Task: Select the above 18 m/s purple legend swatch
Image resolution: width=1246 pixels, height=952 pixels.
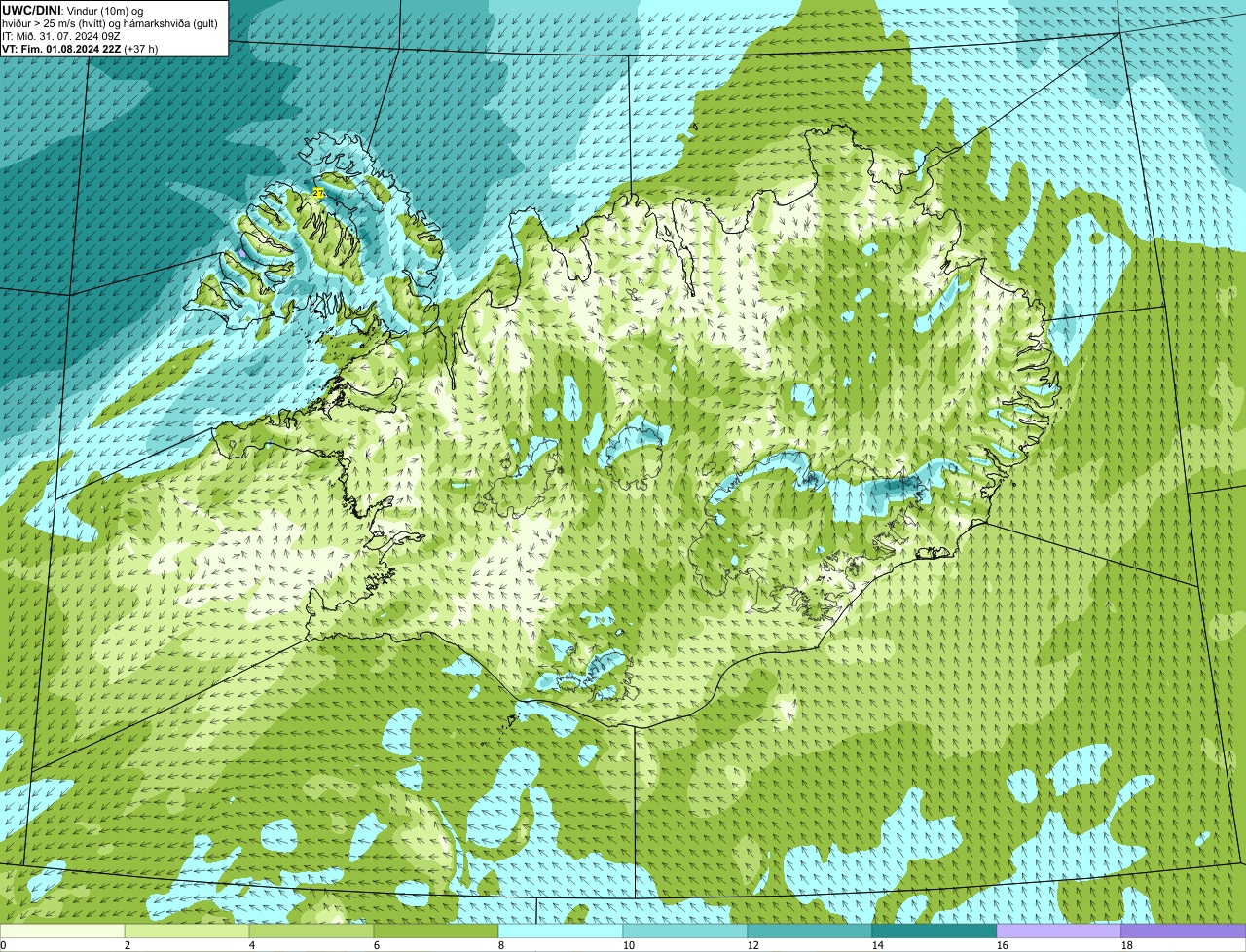Action: pyautogui.click(x=1184, y=932)
